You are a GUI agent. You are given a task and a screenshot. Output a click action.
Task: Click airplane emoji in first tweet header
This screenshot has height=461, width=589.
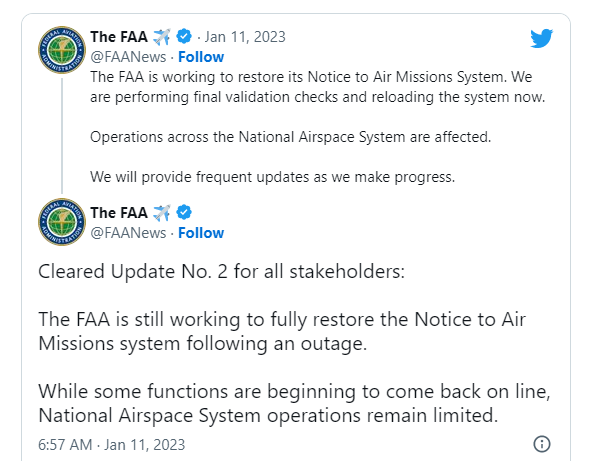162,37
